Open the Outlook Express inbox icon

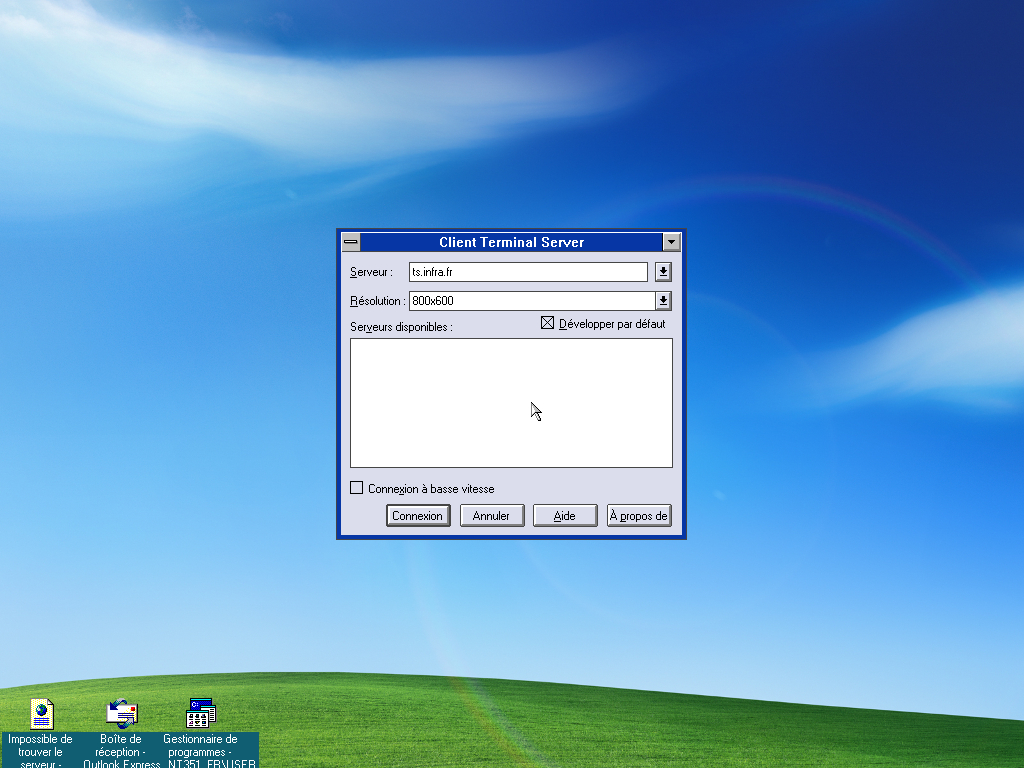click(x=121, y=713)
